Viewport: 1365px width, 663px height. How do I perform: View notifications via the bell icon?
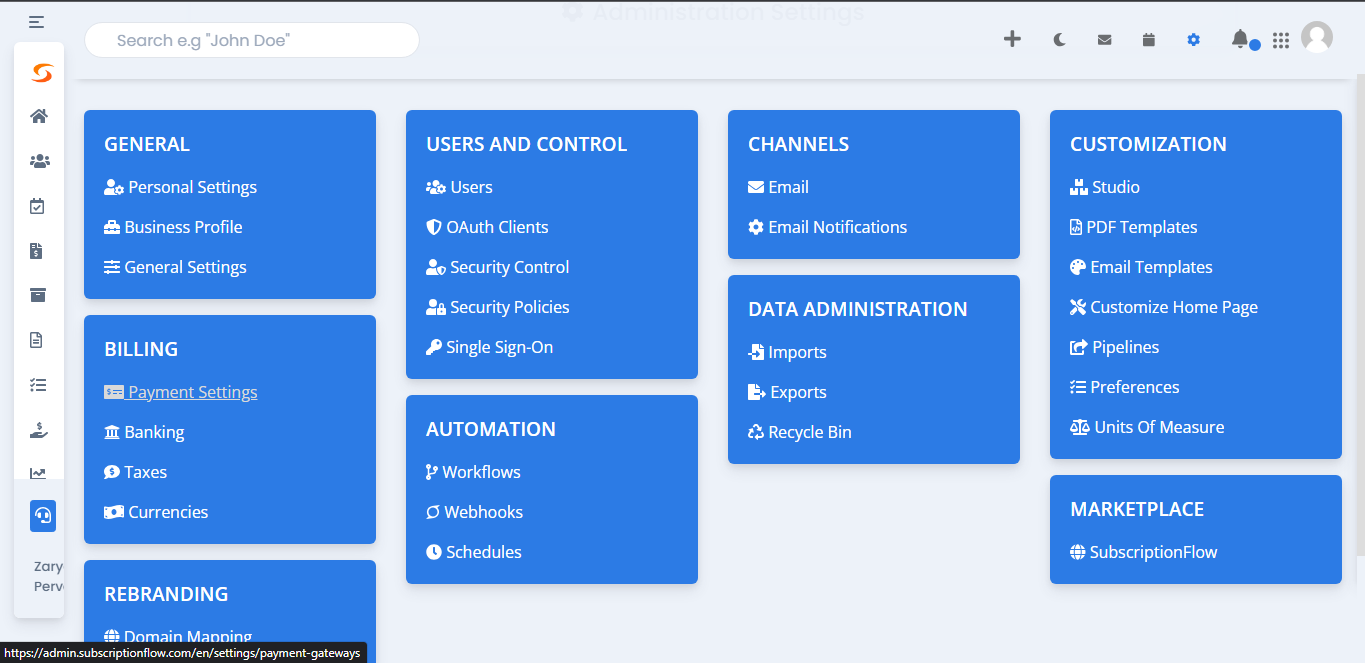click(x=1240, y=39)
